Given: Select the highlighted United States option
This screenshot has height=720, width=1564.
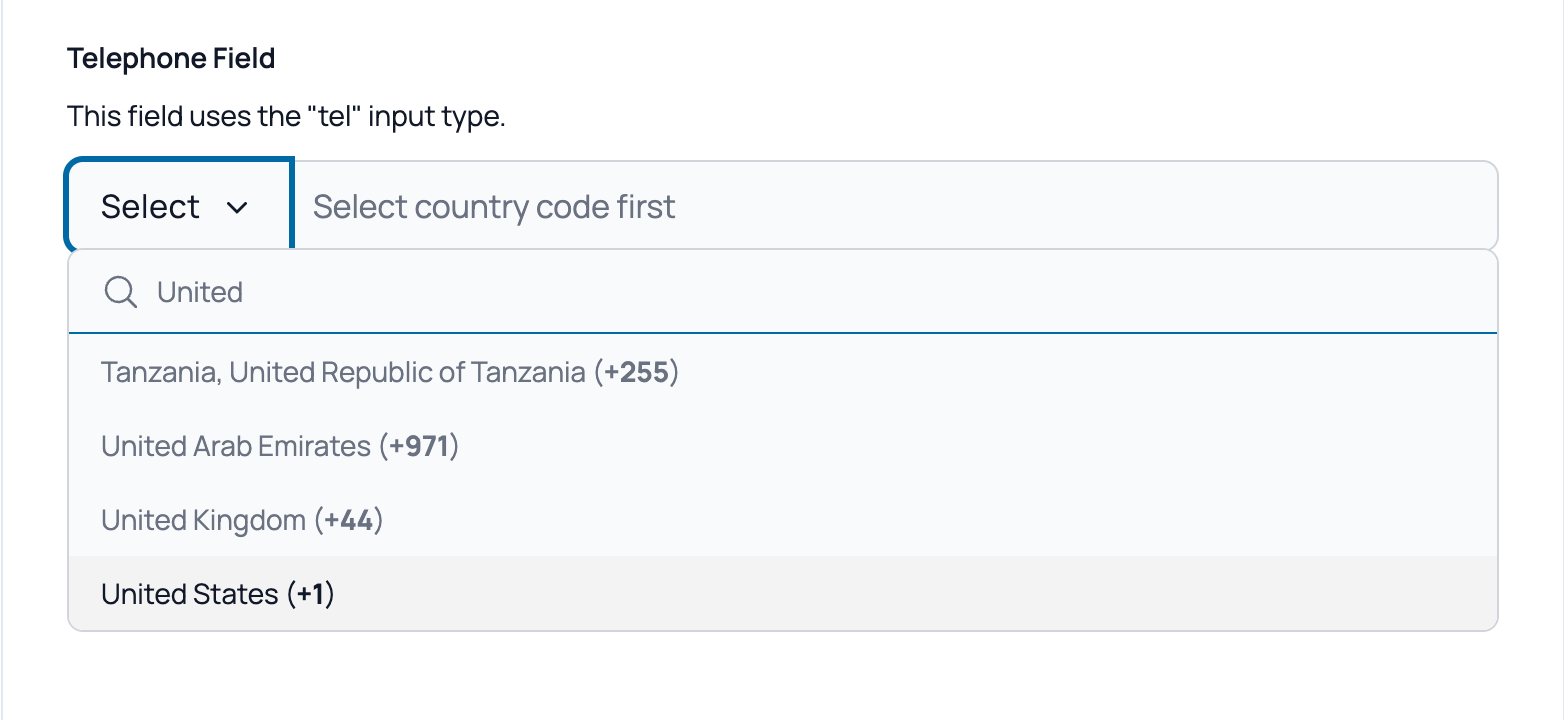Looking at the screenshot, I should point(218,594).
